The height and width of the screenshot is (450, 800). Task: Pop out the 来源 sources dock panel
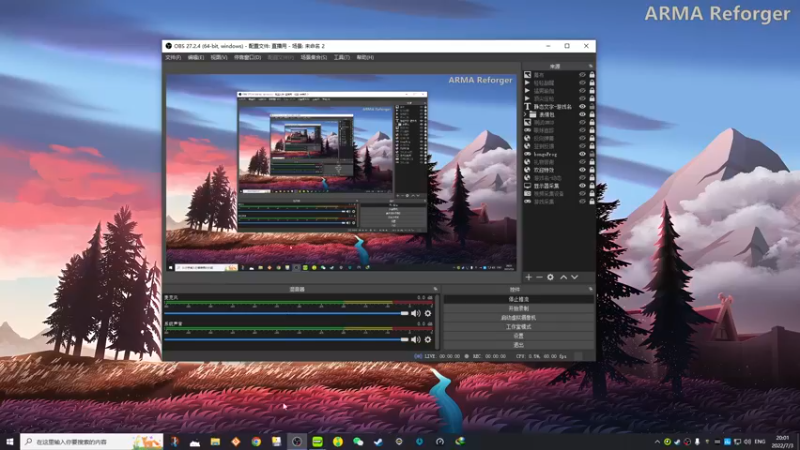pyautogui.click(x=591, y=66)
